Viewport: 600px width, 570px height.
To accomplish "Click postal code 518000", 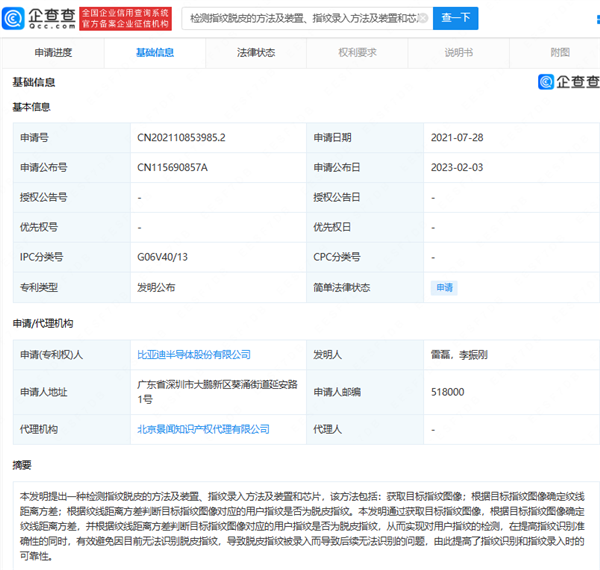I will pos(447,392).
